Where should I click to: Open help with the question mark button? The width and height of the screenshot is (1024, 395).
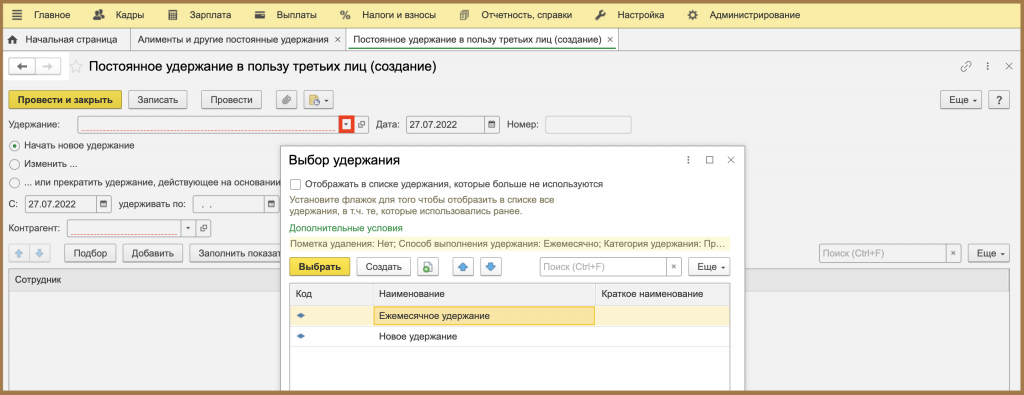999,100
